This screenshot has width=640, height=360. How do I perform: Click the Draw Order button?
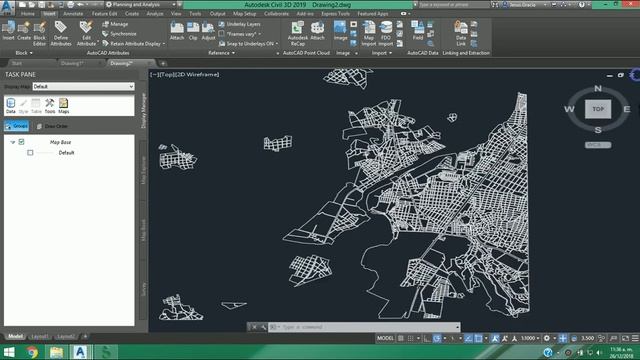pyautogui.click(x=52, y=126)
